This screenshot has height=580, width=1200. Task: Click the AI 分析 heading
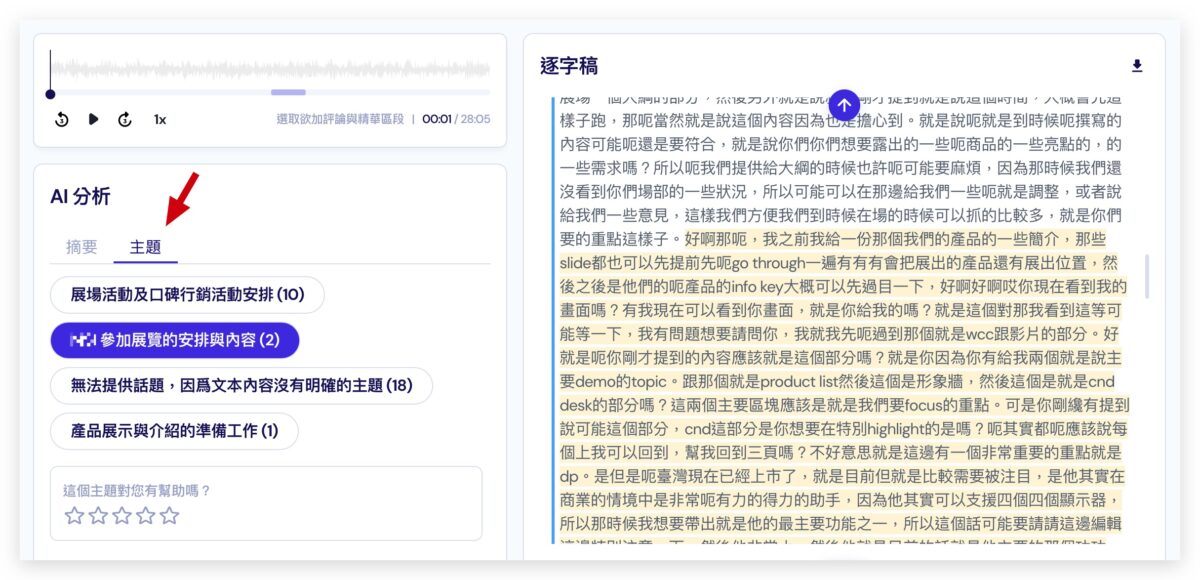pos(80,196)
